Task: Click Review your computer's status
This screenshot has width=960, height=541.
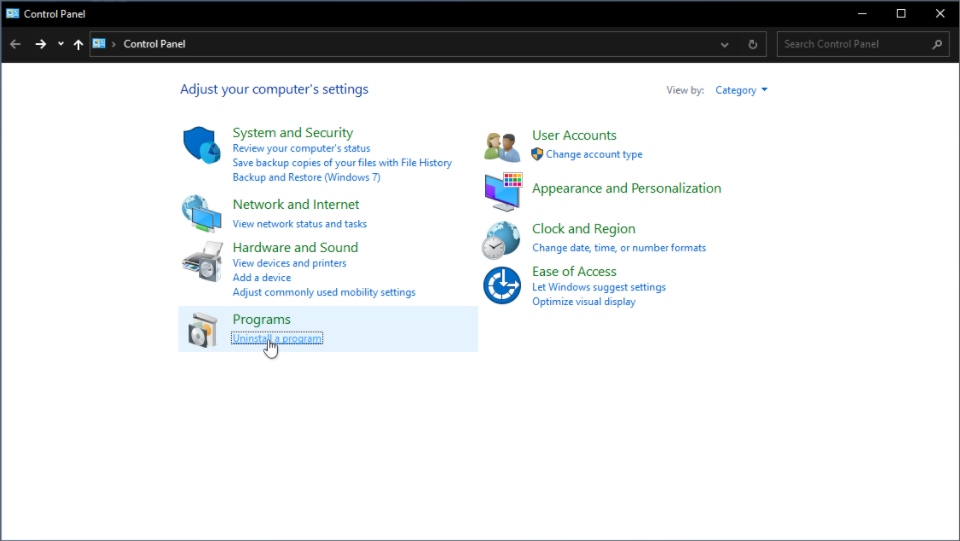Action: (x=301, y=148)
